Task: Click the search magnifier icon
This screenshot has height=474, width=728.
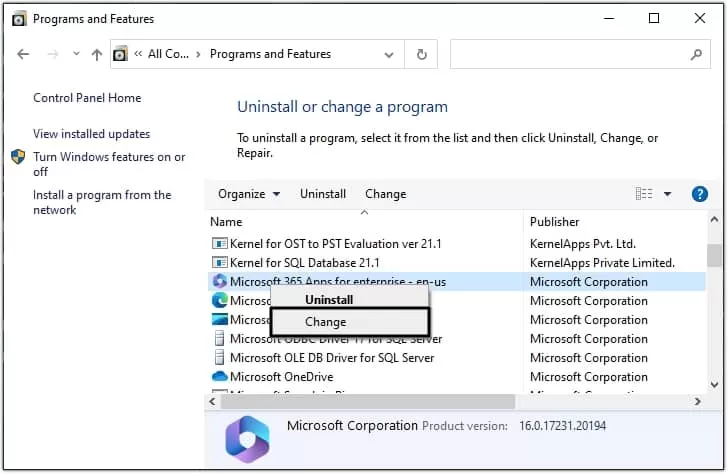Action: [696, 54]
